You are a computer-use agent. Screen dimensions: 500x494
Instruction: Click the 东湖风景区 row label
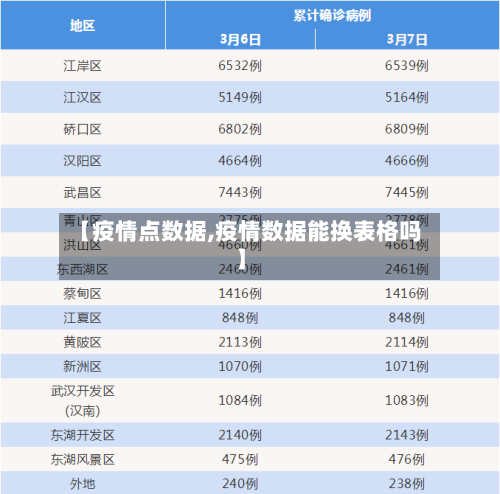tap(83, 460)
